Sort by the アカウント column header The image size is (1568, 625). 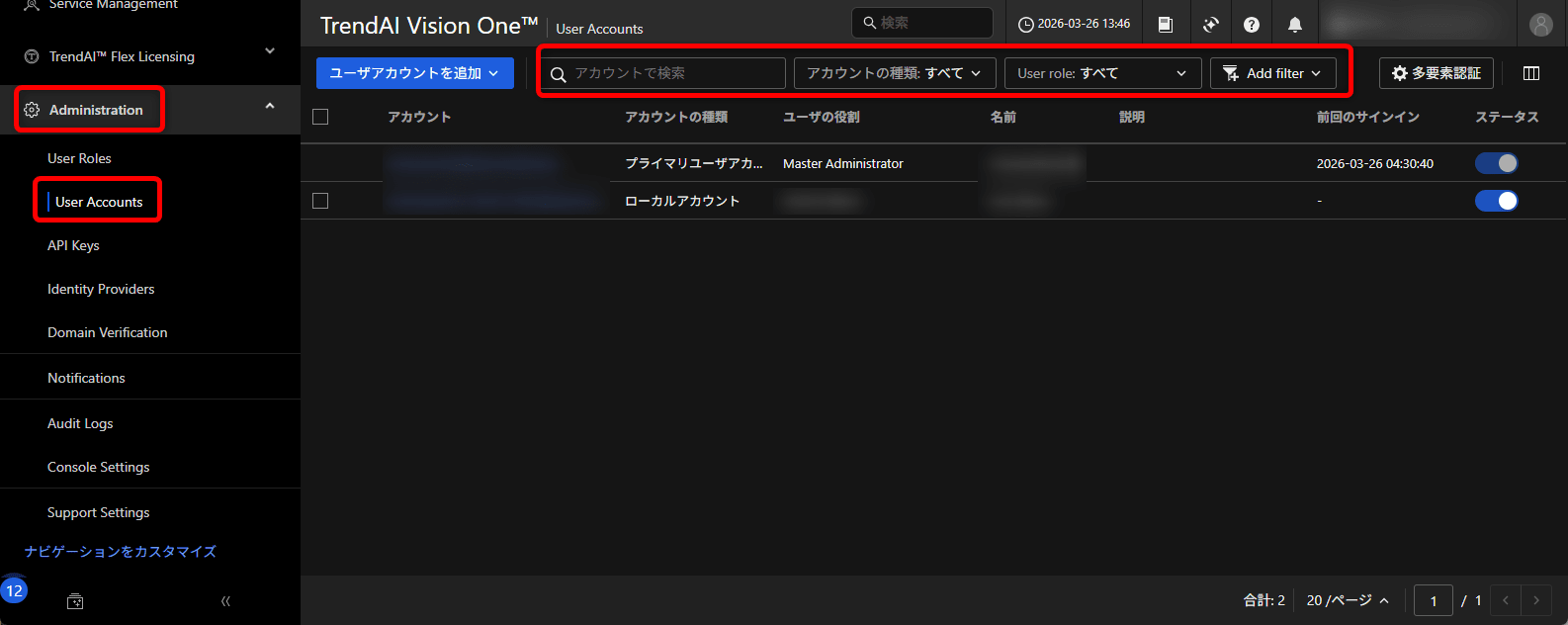419,117
